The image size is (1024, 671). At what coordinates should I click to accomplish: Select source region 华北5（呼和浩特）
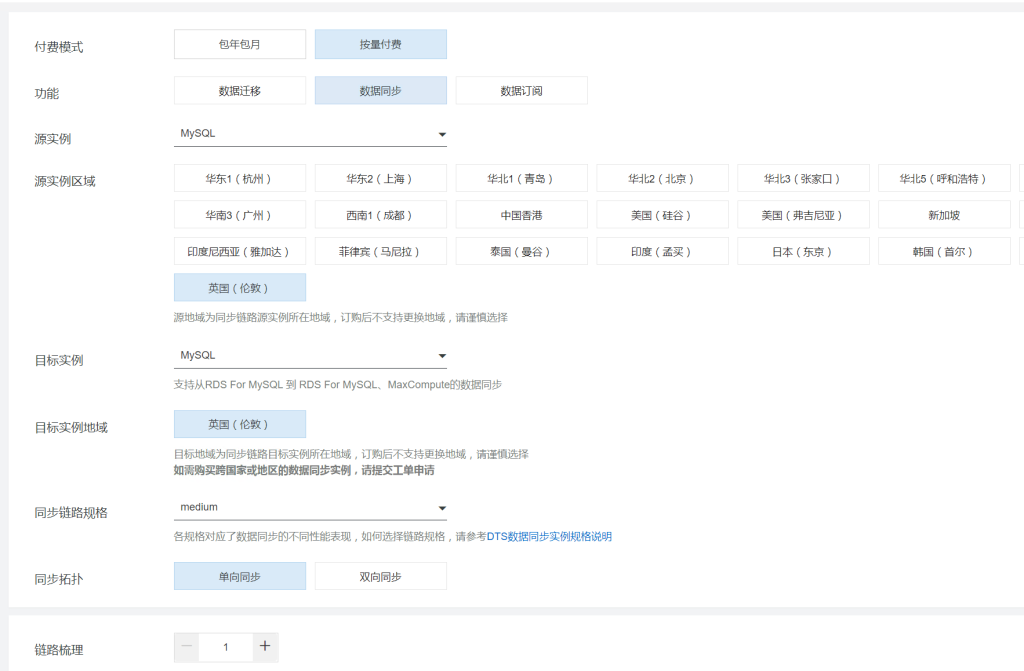pos(944,178)
